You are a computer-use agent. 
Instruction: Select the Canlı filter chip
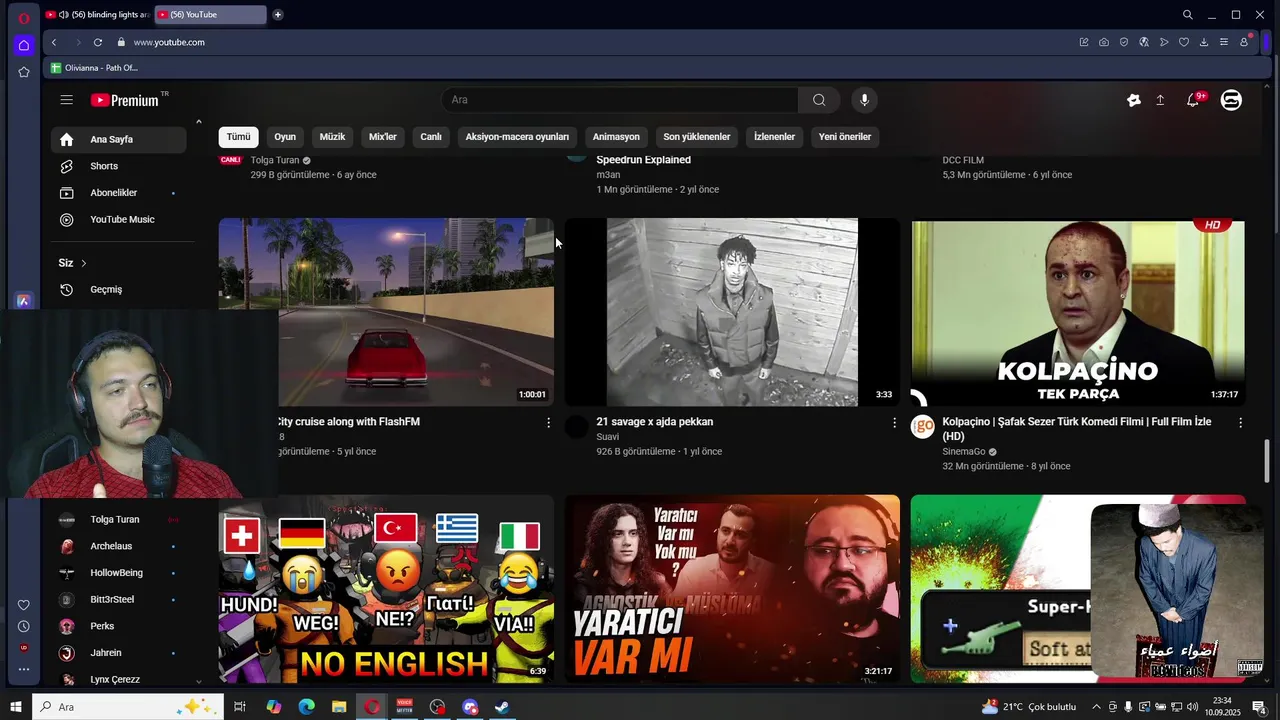point(431,137)
